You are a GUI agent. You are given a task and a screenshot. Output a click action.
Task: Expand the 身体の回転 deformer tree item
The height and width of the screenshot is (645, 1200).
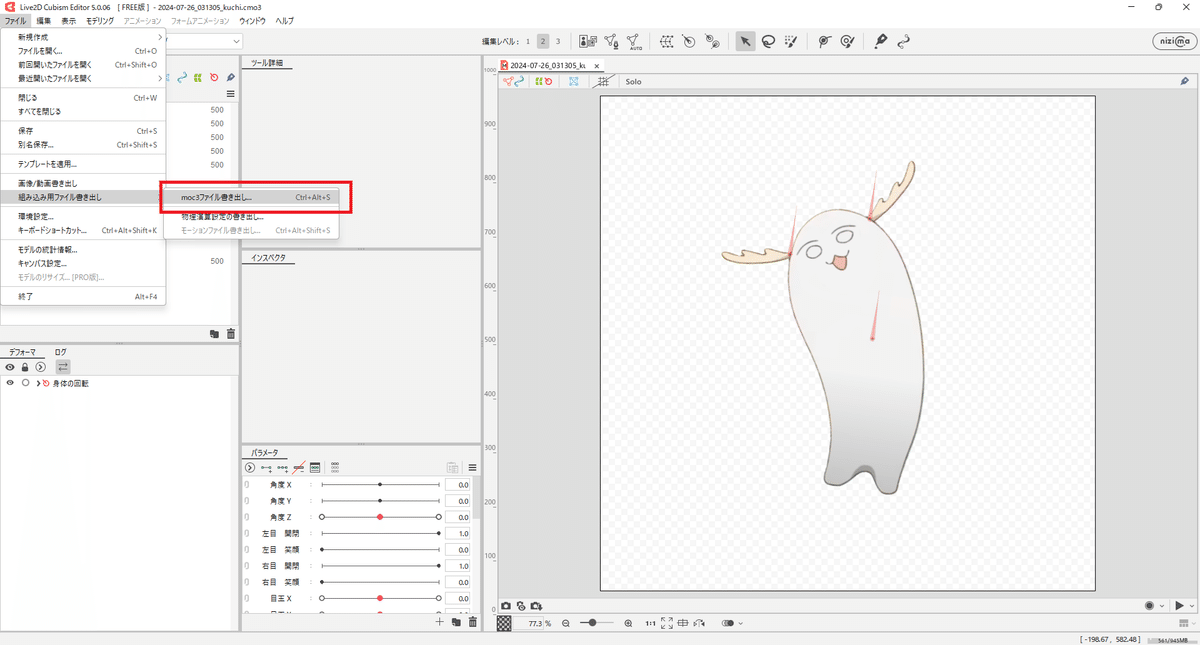tap(38, 383)
